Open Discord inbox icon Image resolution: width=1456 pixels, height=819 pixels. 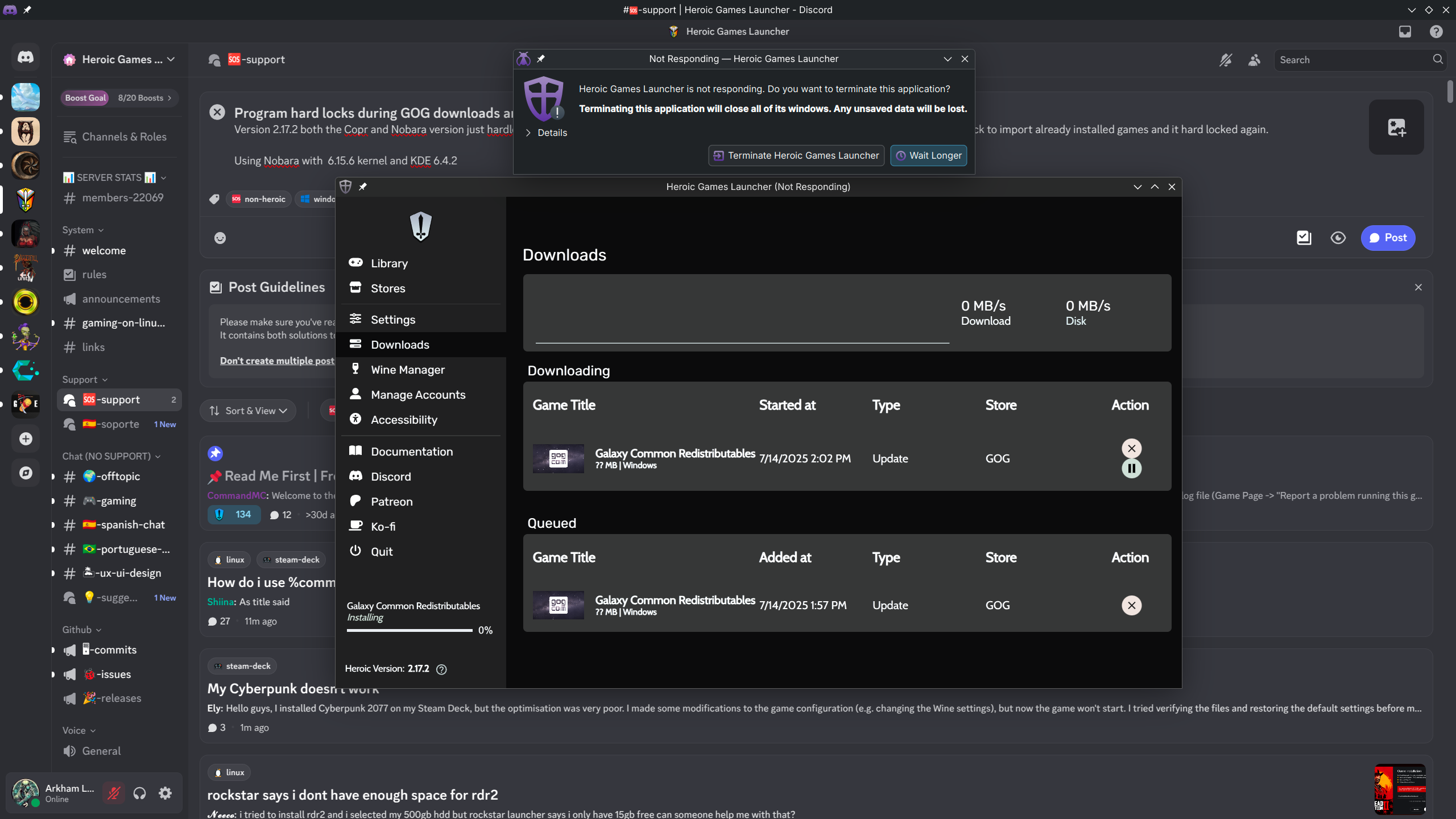1405,31
